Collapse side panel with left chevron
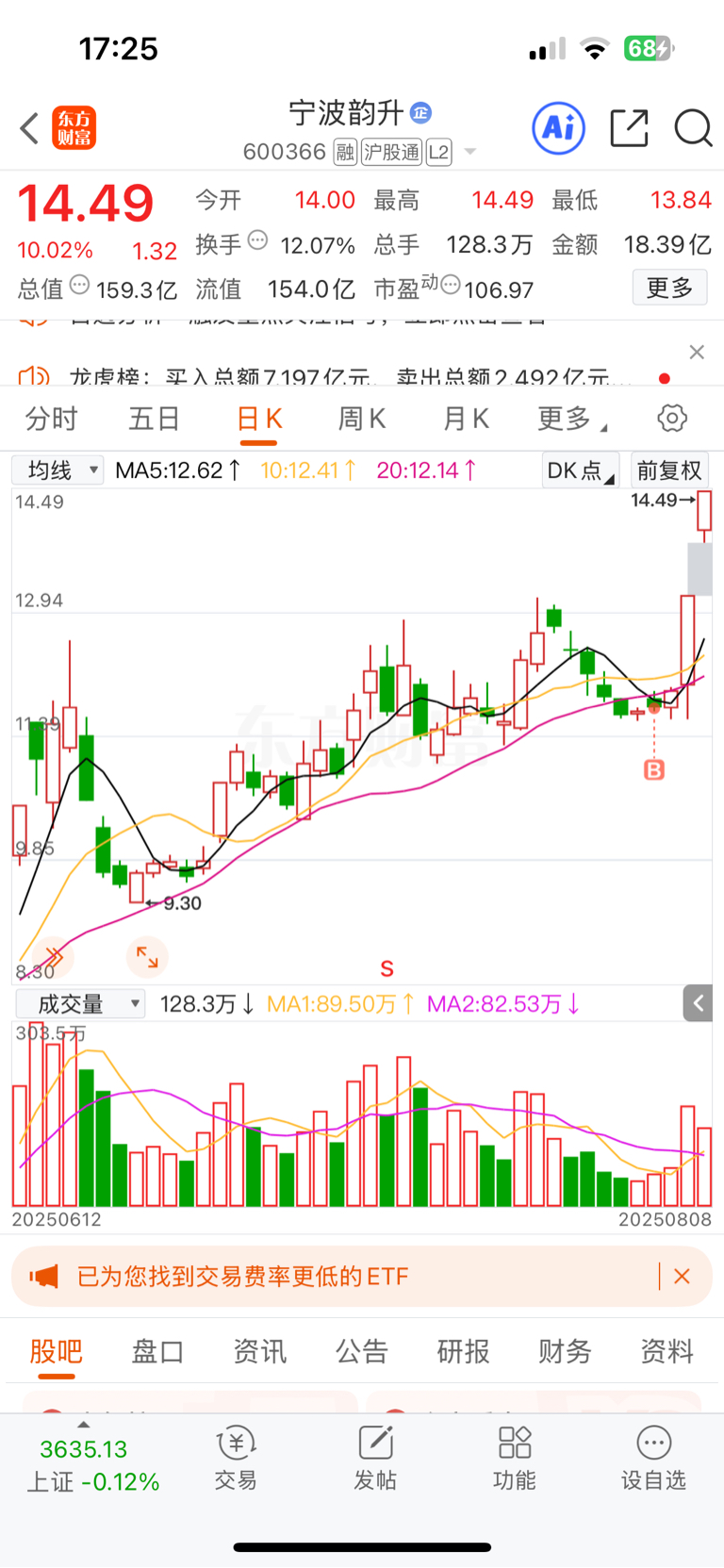The height and width of the screenshot is (1568, 724). [x=698, y=1003]
